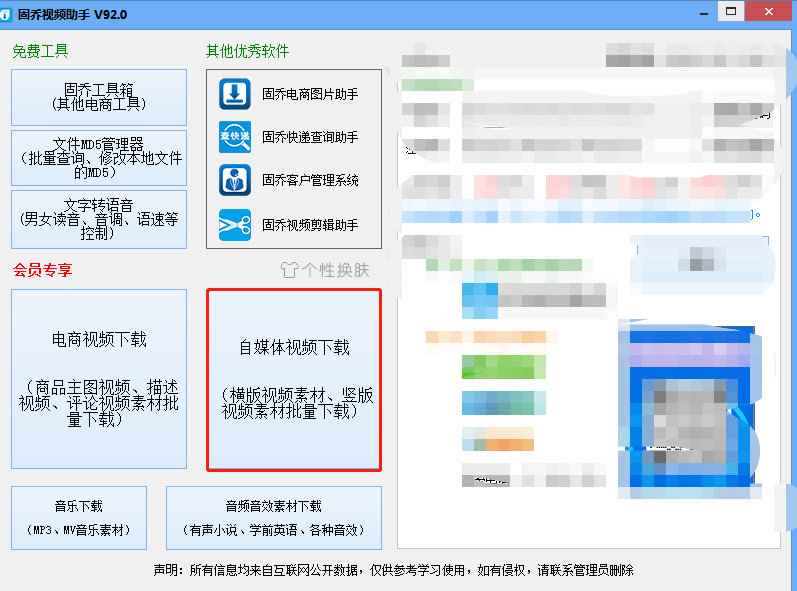This screenshot has height=591, width=797.
Task: Click the app icon in title bar
Action: (x=5, y=15)
